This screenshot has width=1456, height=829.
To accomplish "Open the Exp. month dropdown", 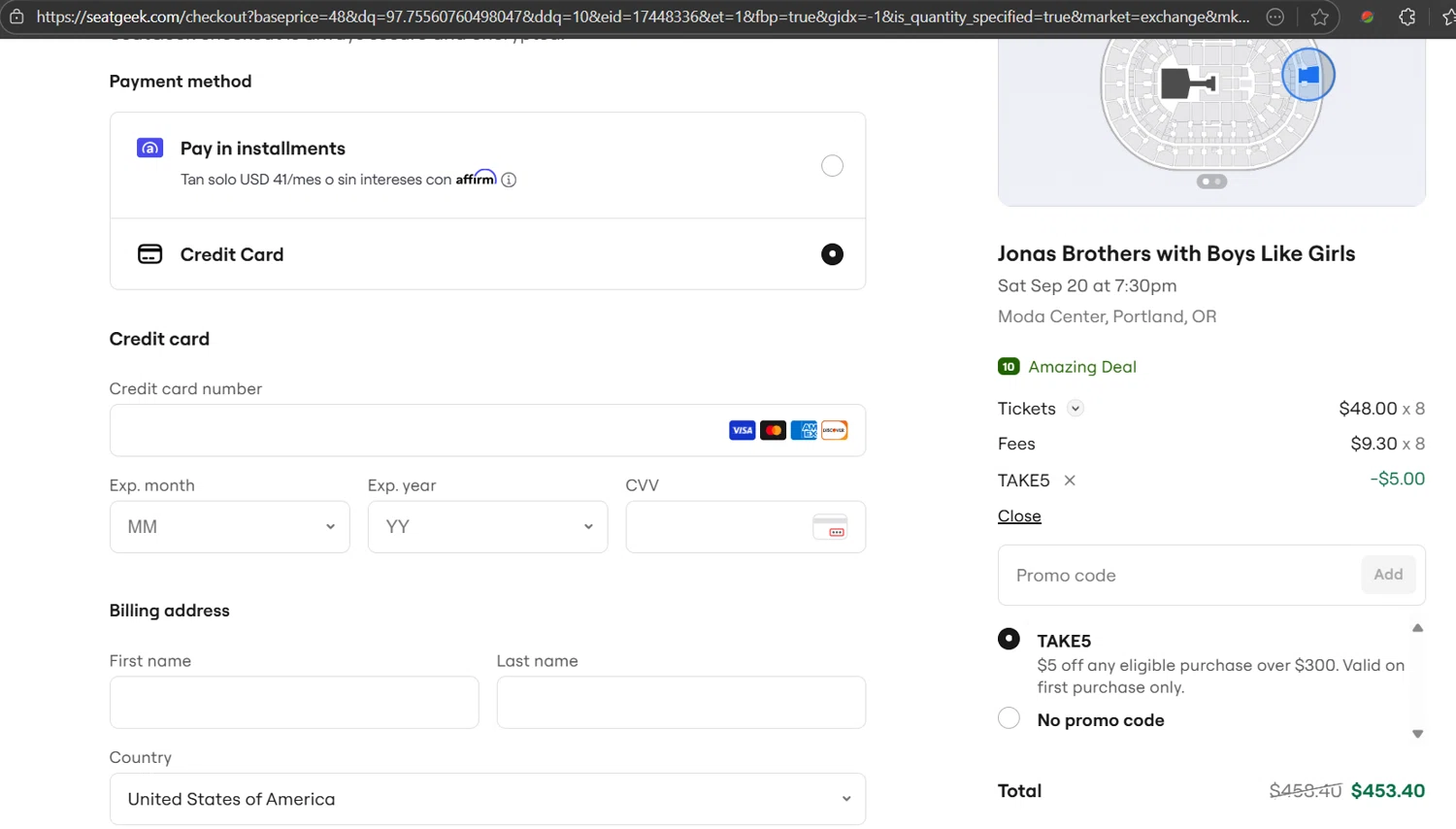I will click(x=230, y=527).
